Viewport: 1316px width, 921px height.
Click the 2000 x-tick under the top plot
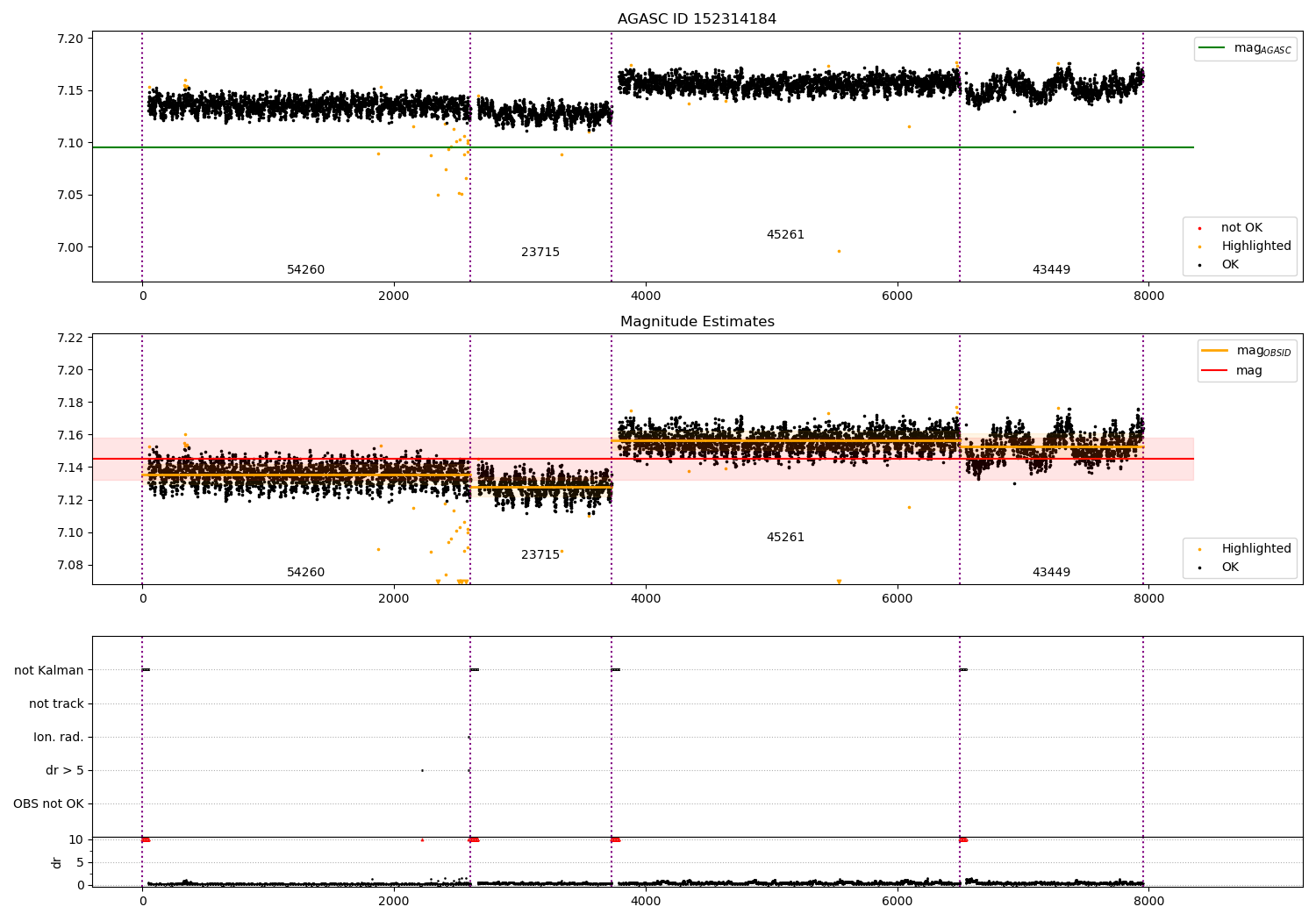pyautogui.click(x=394, y=296)
